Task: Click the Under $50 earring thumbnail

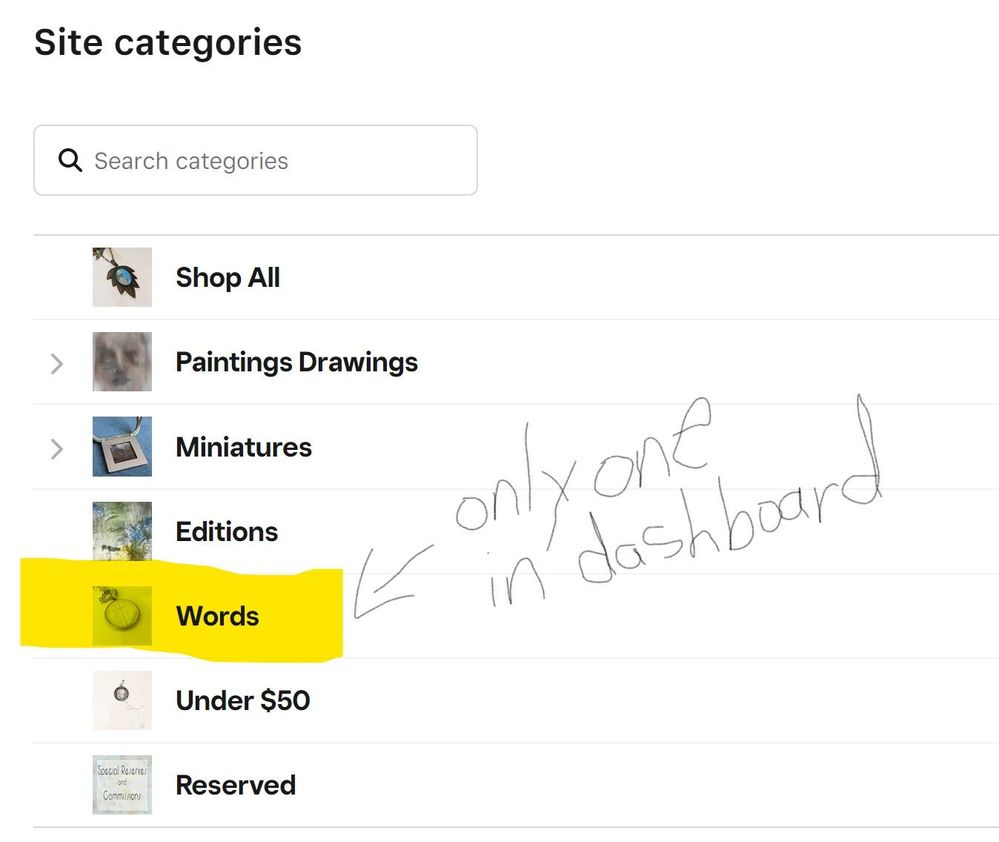Action: [121, 700]
